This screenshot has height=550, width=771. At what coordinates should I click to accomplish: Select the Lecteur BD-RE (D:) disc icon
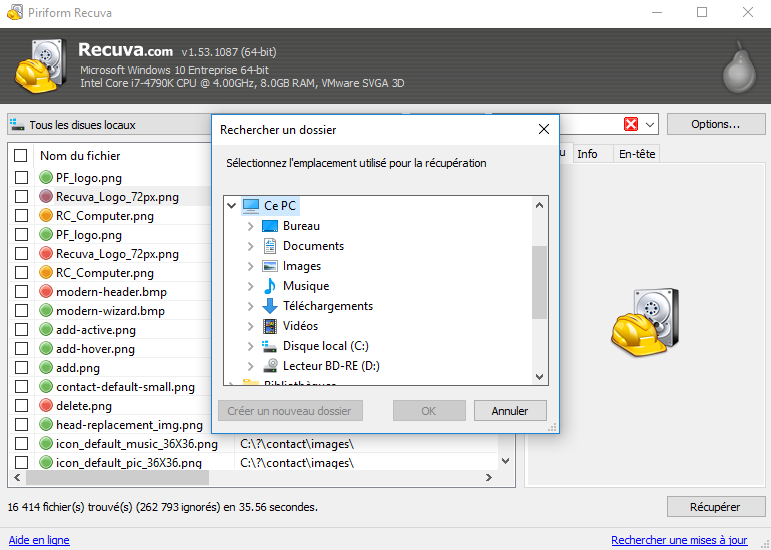pyautogui.click(x=269, y=366)
